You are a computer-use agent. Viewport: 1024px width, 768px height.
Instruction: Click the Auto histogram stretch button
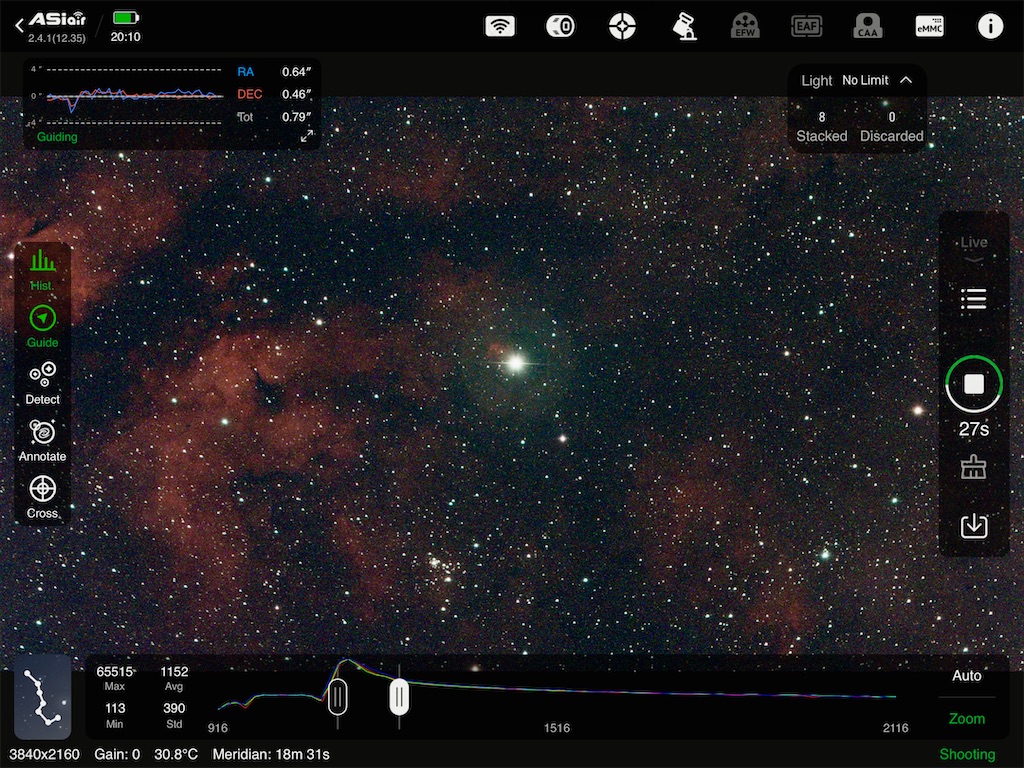pyautogui.click(x=966, y=676)
